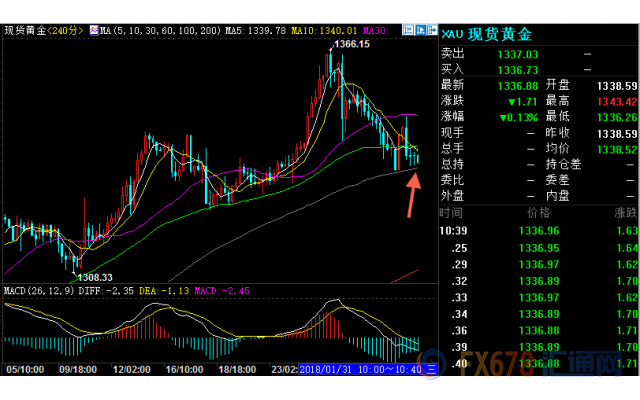Select the .39 tick row time

(459, 347)
